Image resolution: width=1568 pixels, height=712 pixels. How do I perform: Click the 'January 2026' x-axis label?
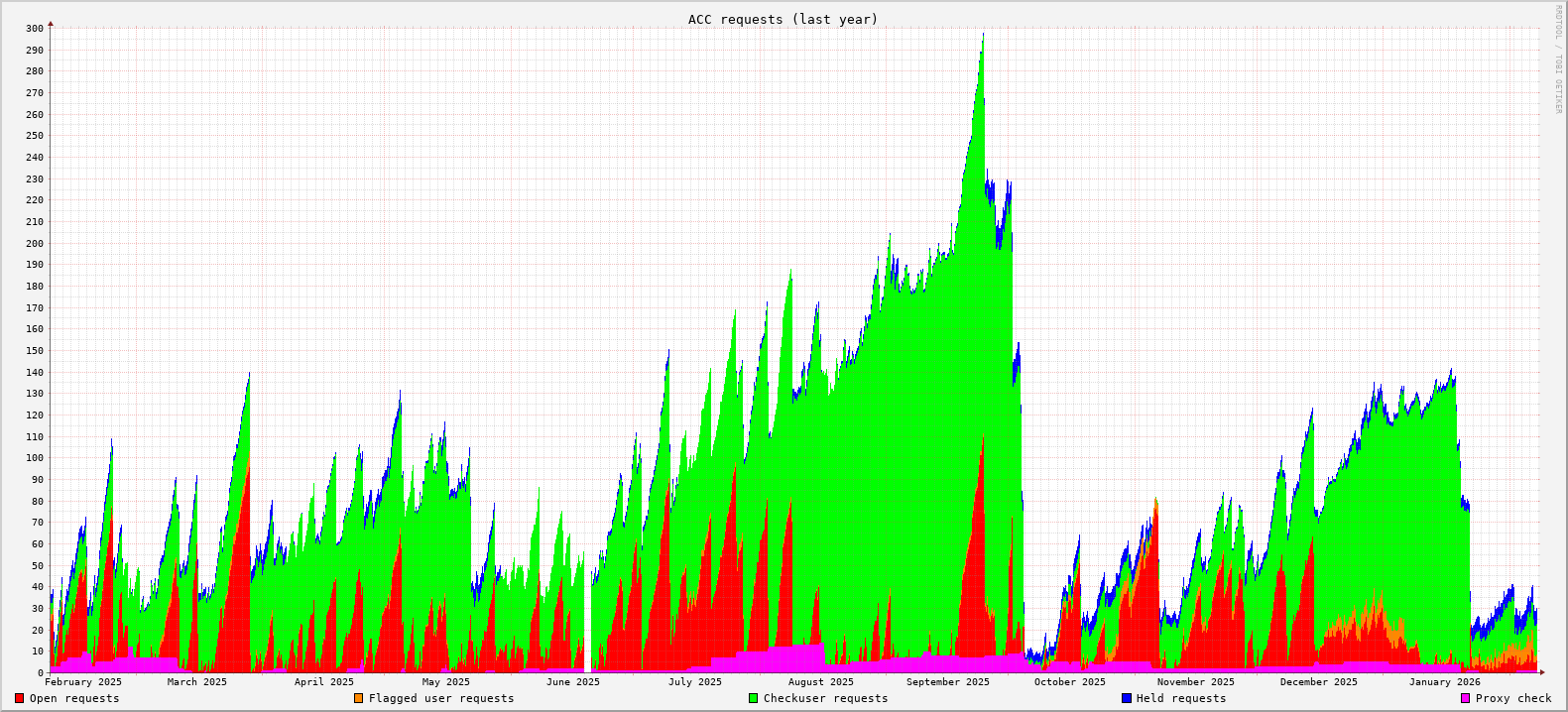pyautogui.click(x=1444, y=681)
